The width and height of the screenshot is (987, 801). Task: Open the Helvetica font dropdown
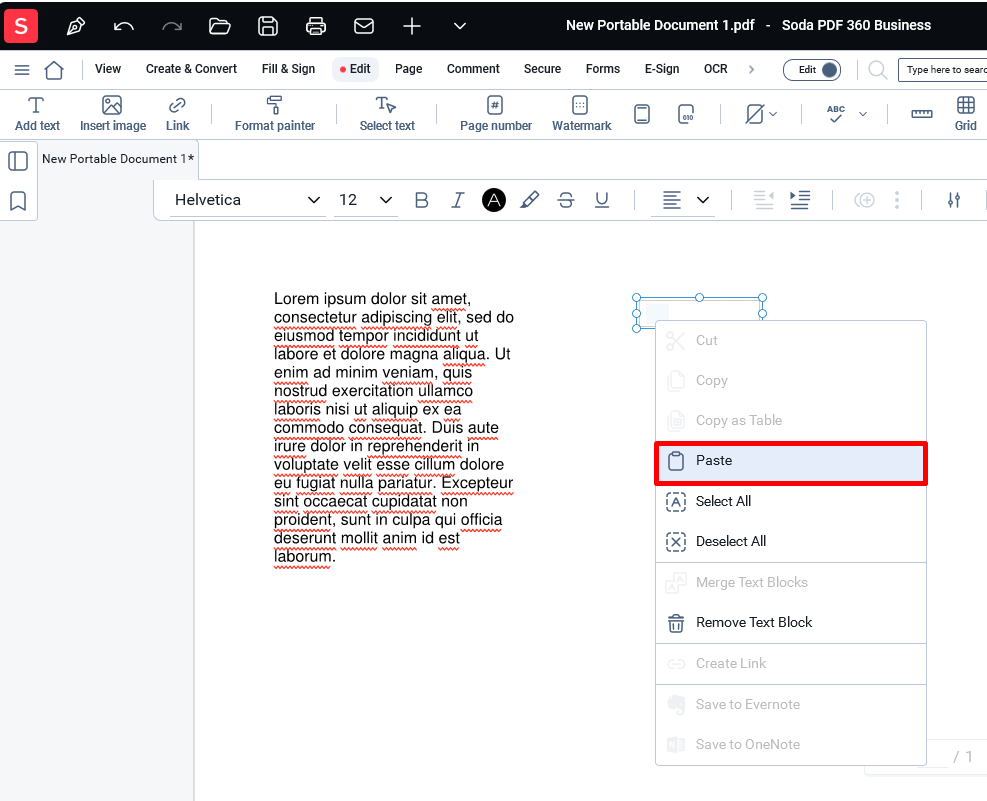248,200
